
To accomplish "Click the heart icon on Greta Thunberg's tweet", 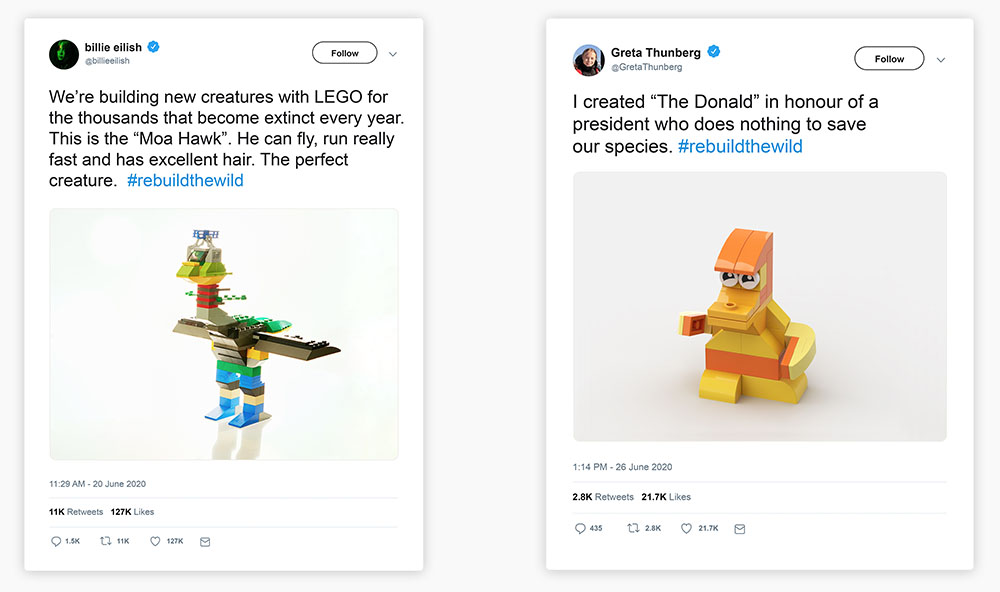I will coord(686,528).
